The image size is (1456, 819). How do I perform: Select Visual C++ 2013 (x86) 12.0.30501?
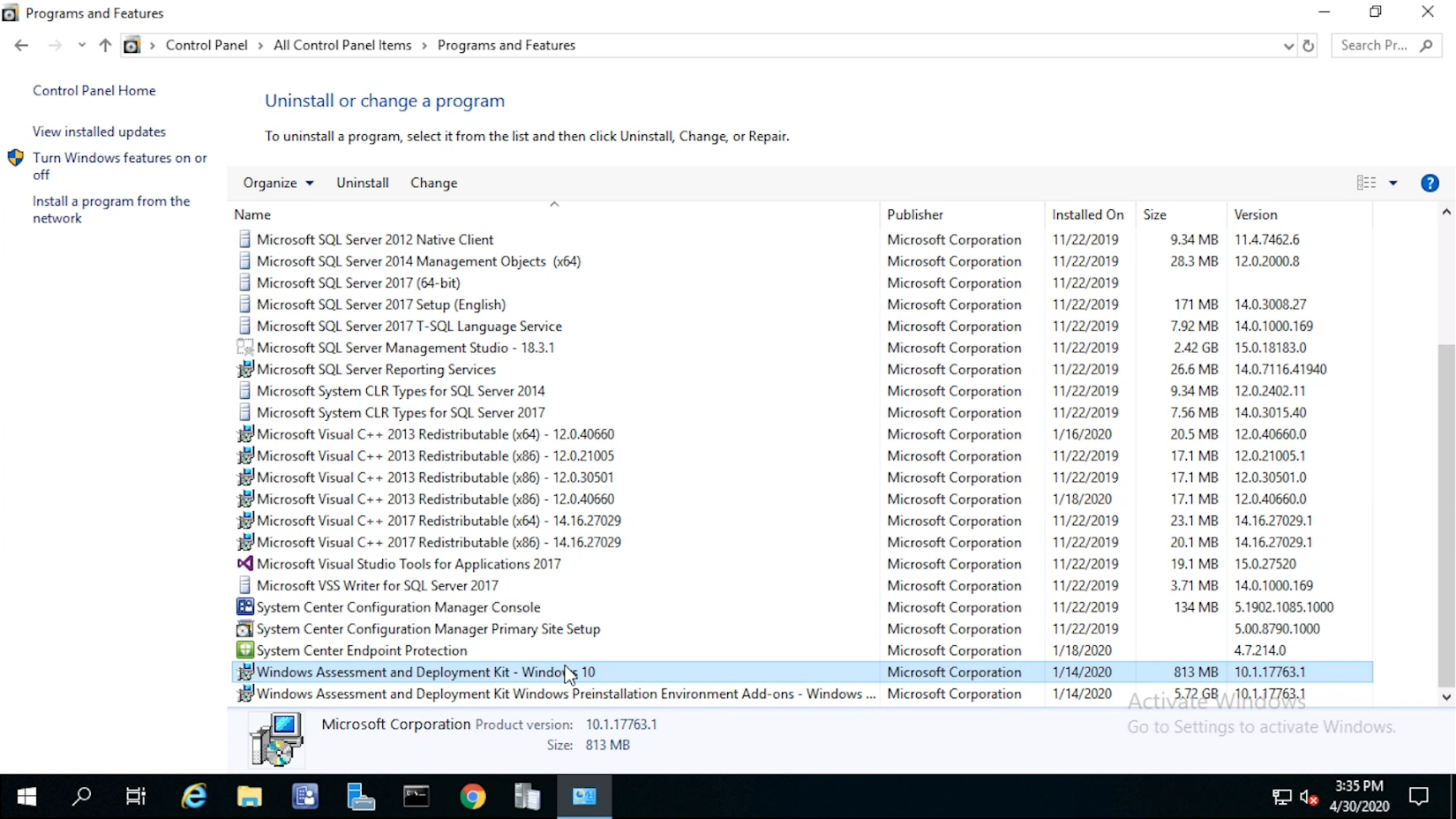[x=435, y=477]
